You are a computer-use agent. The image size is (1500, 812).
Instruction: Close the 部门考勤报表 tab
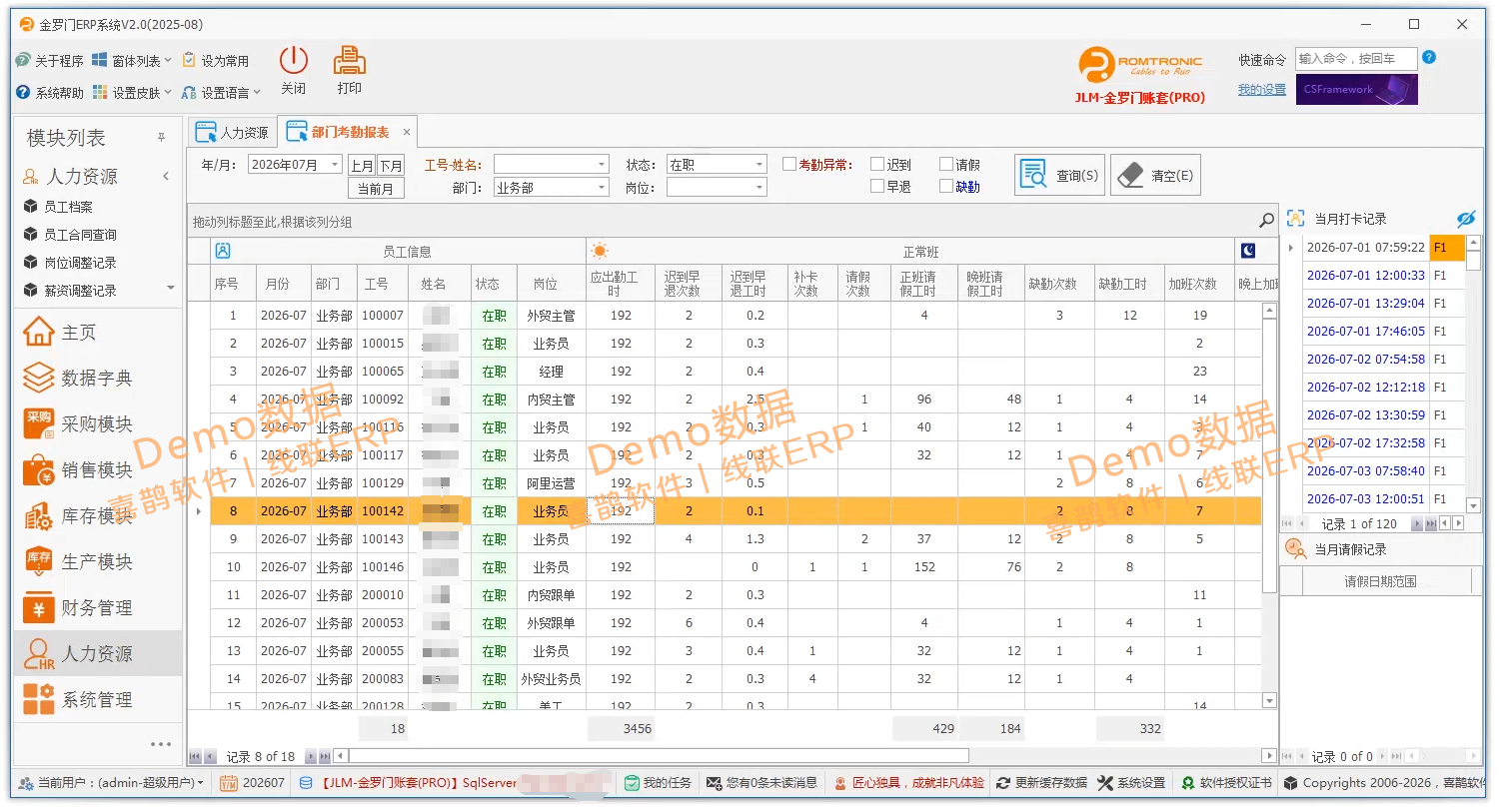pos(406,132)
